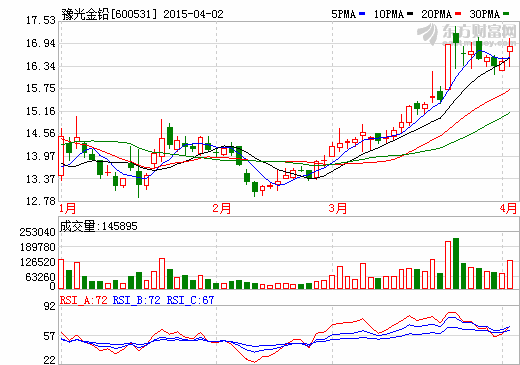Click the blue 5PMA legend color swatch
This screenshot has width=520, height=365.
click(x=362, y=14)
